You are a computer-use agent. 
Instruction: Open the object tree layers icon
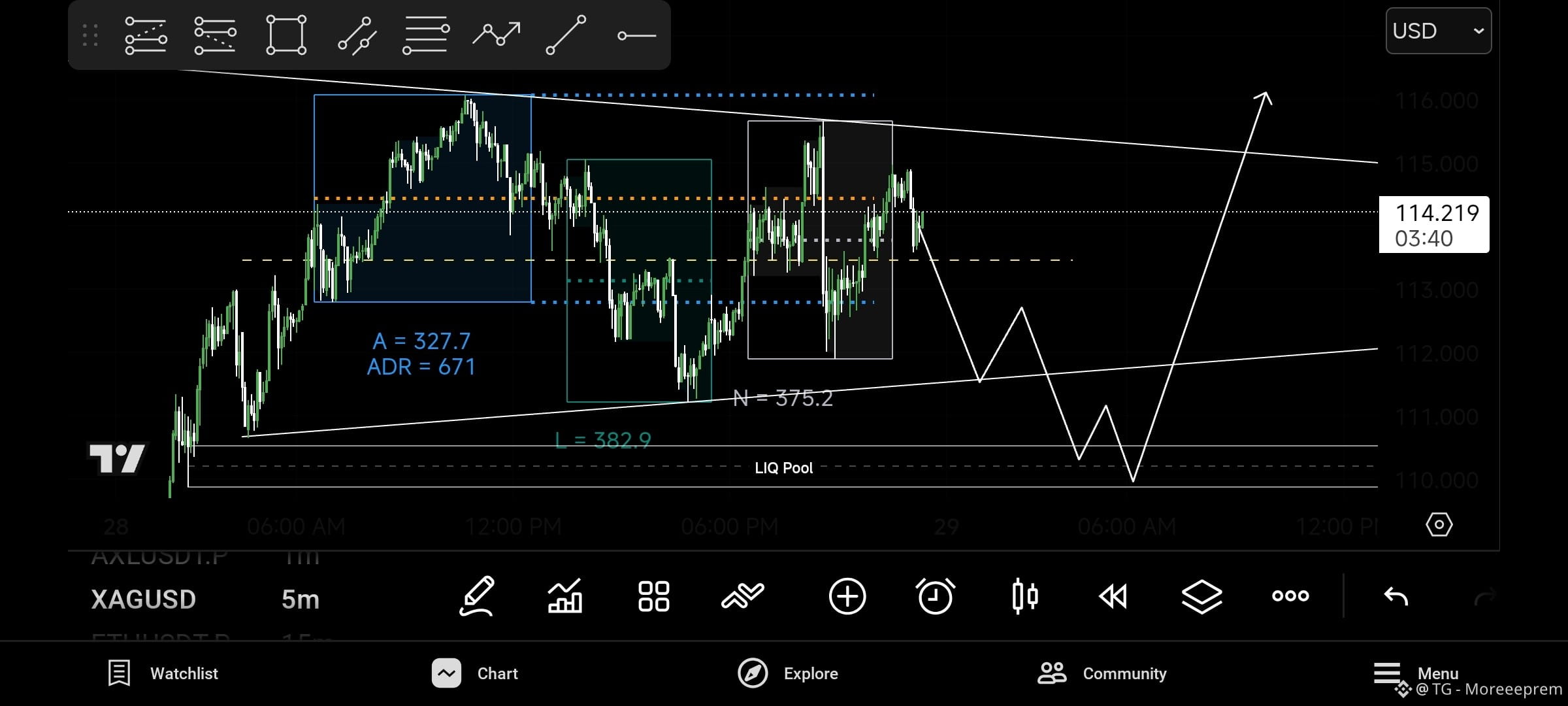click(1202, 596)
